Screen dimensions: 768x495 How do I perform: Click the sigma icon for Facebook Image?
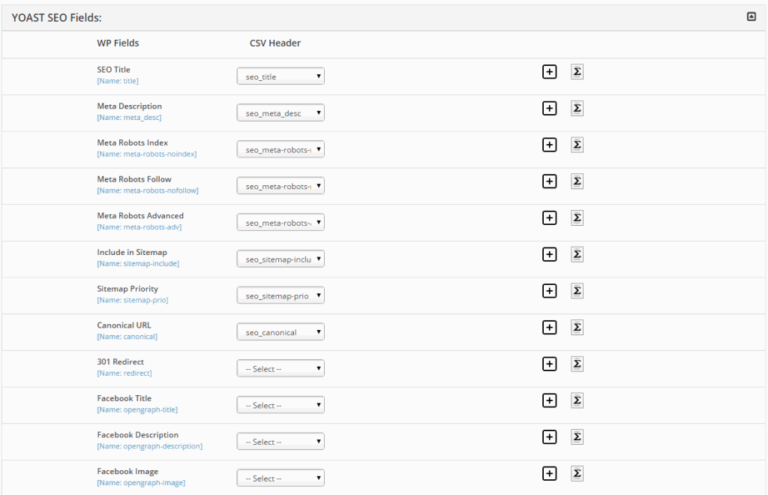(577, 473)
